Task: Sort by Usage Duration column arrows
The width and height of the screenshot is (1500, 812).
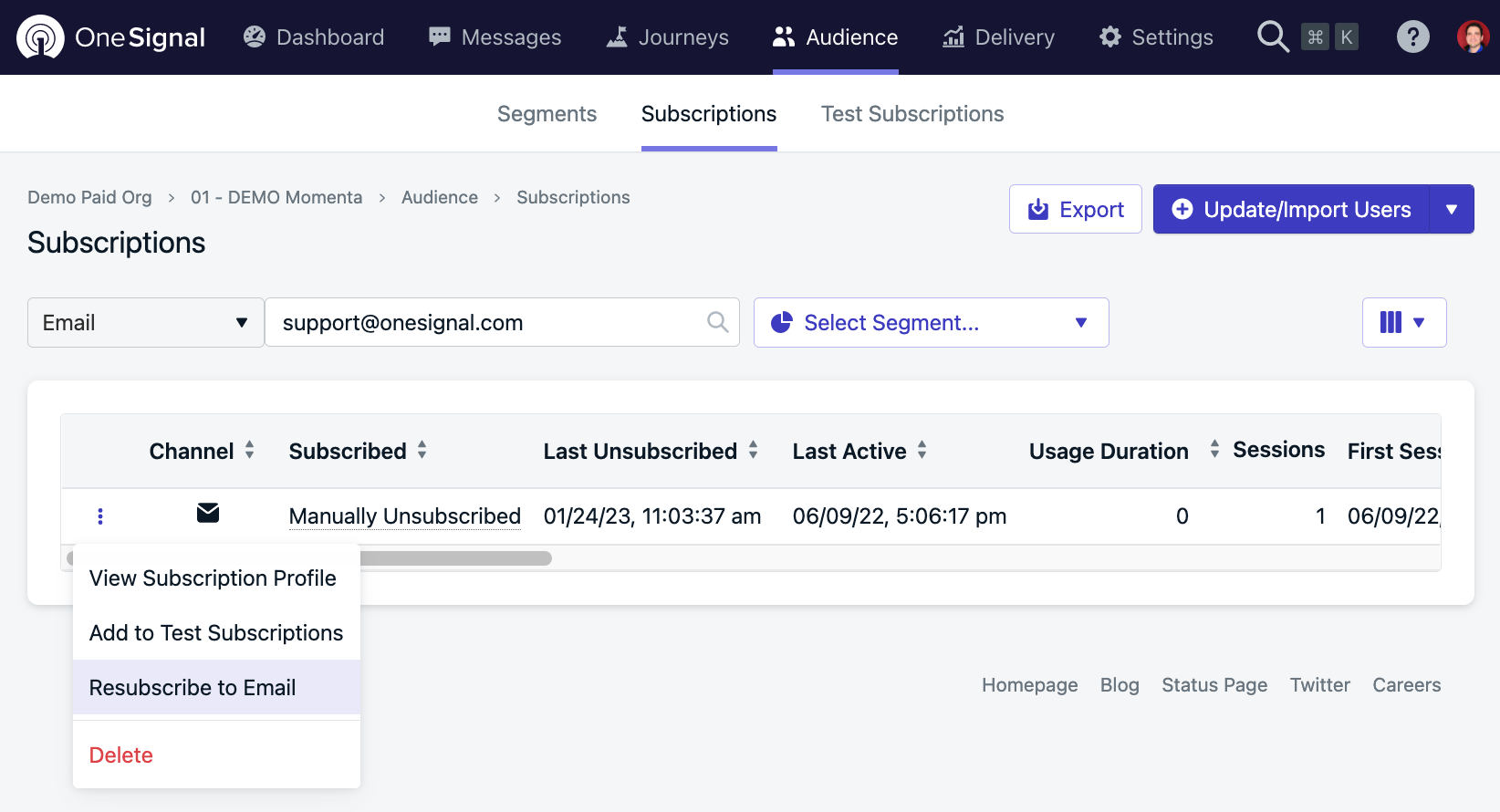Action: pyautogui.click(x=1214, y=450)
